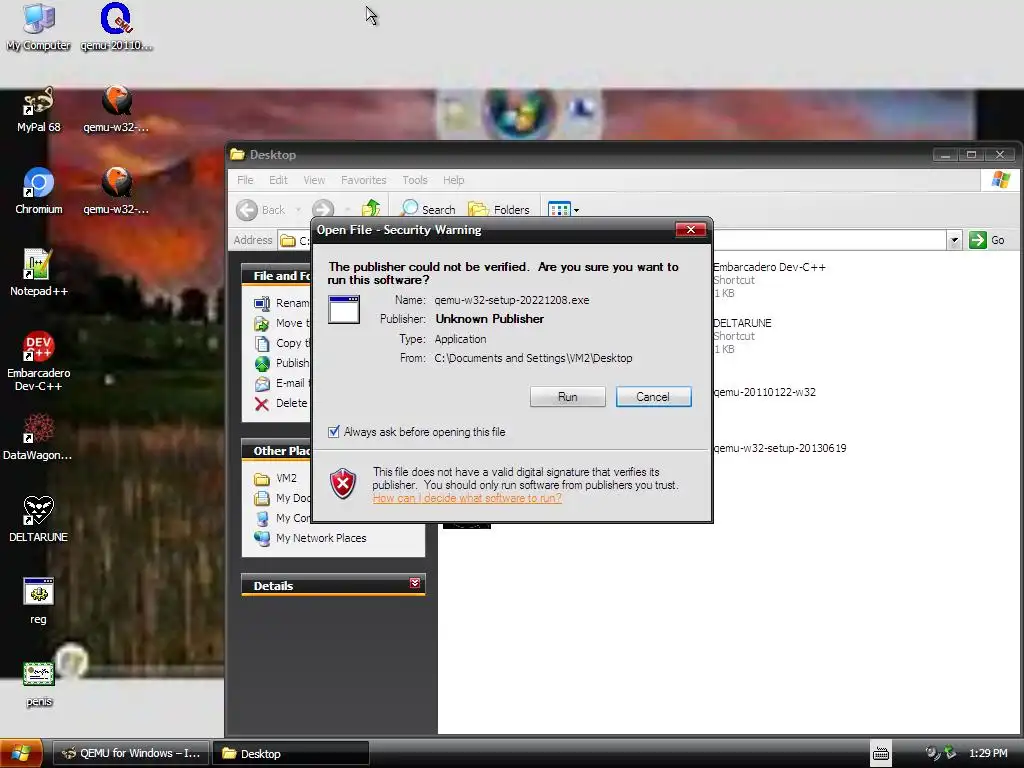Click Search in the Explorer toolbar
The width and height of the screenshot is (1024, 768).
[428, 210]
